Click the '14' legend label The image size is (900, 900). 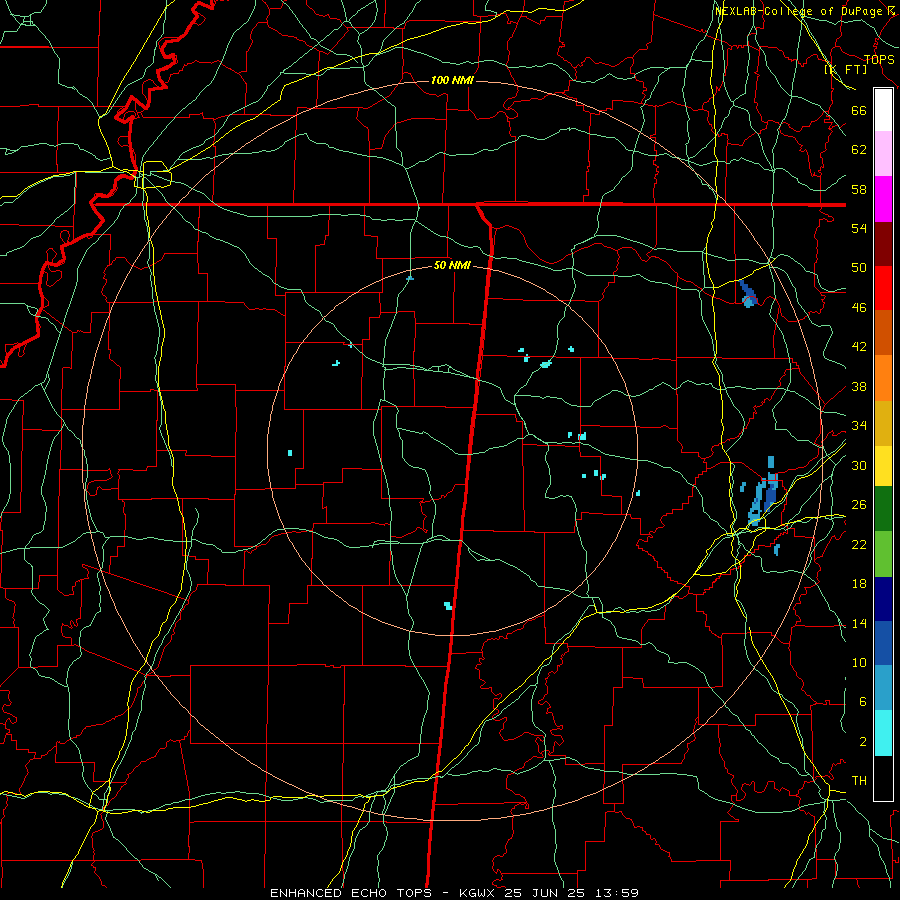tap(859, 623)
